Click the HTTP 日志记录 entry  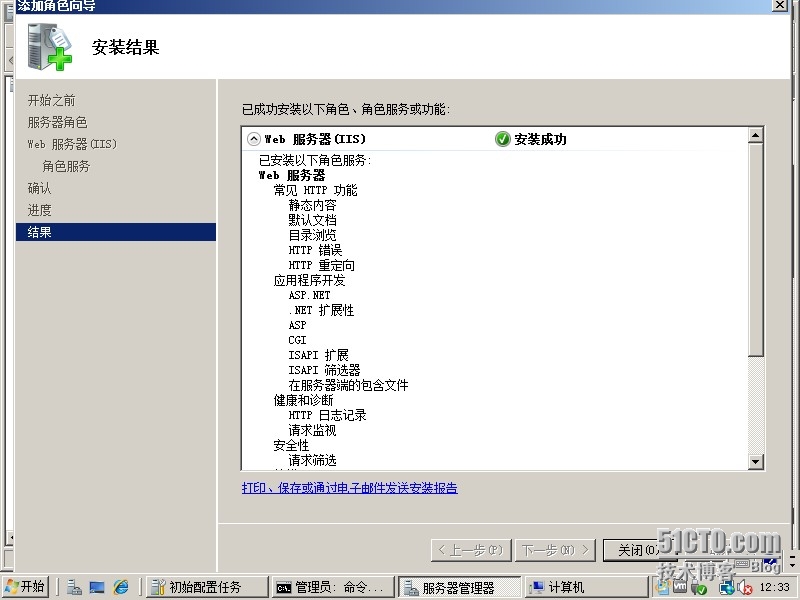click(327, 415)
